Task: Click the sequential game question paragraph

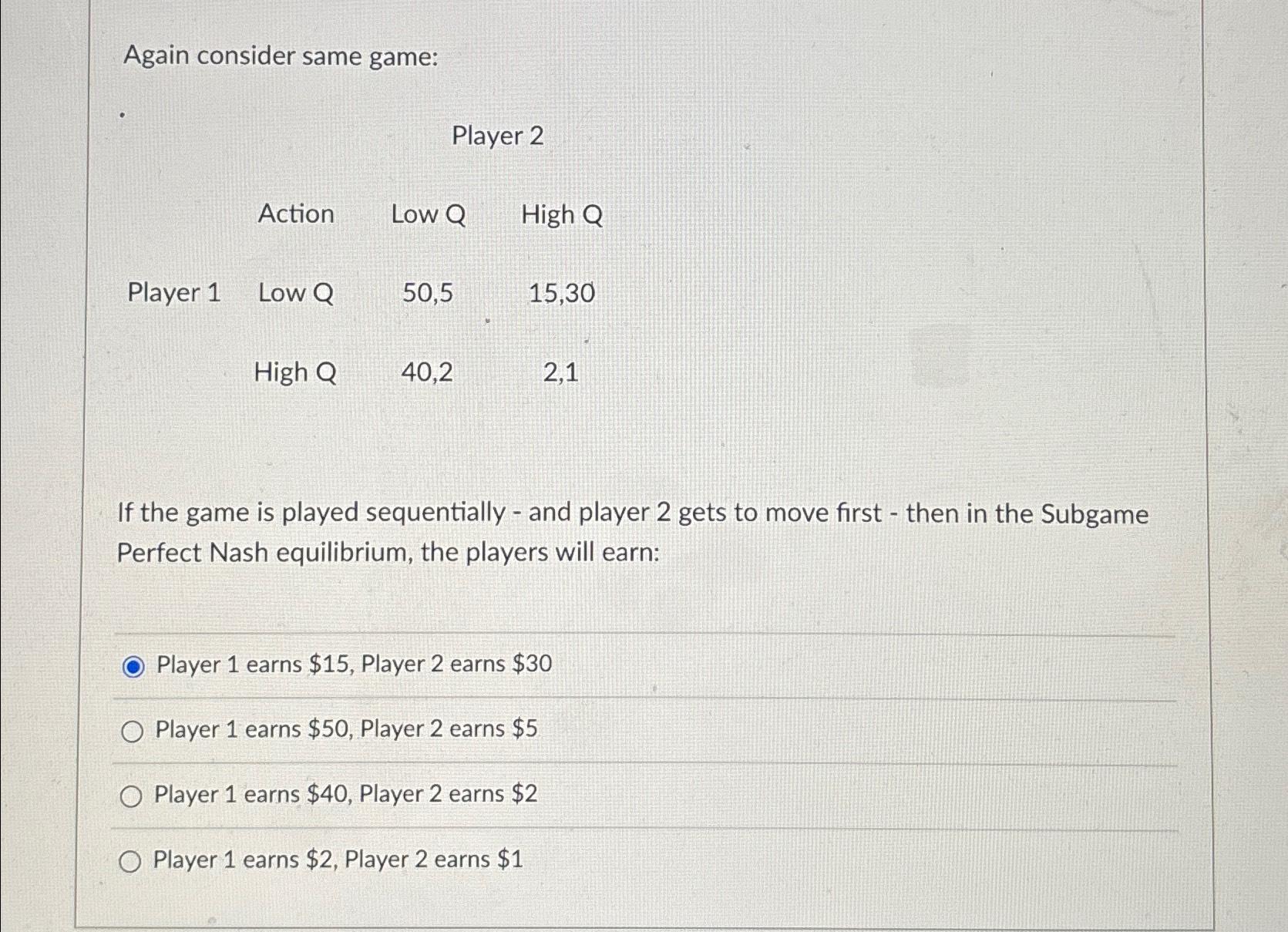Action: [x=632, y=533]
